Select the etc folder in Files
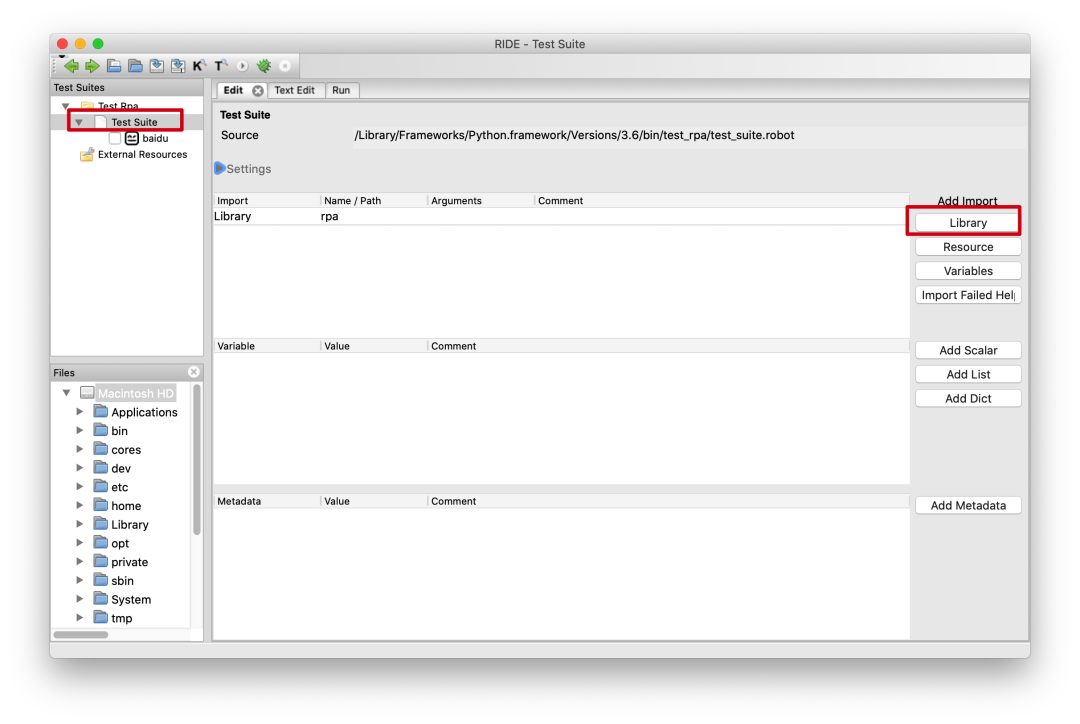 click(x=120, y=486)
